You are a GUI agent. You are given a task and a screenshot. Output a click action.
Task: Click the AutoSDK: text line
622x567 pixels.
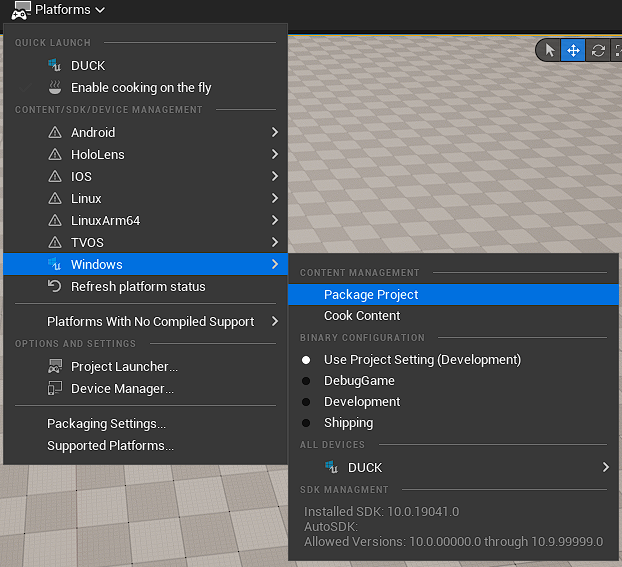click(x=331, y=527)
